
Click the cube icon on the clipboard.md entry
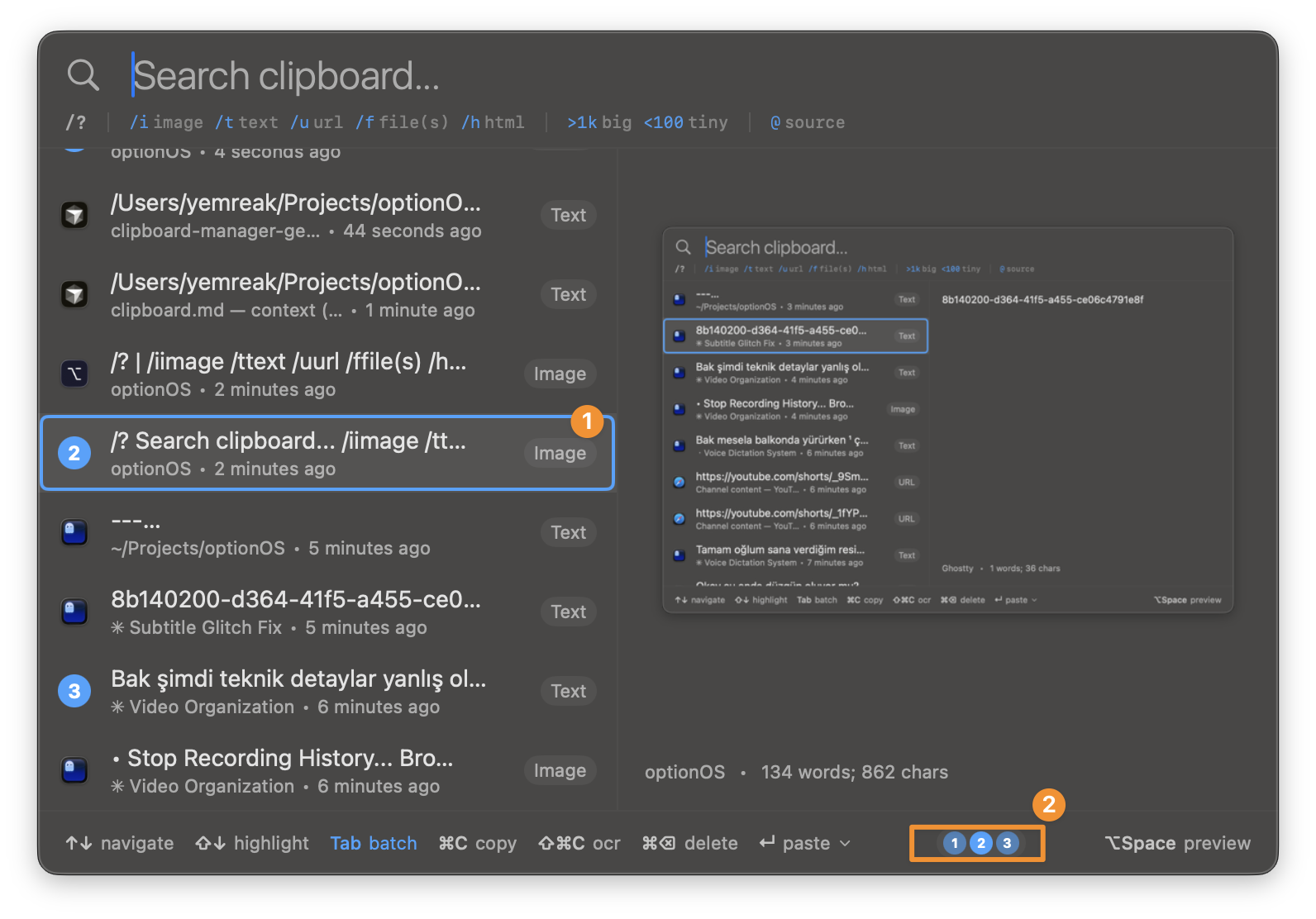click(x=75, y=295)
